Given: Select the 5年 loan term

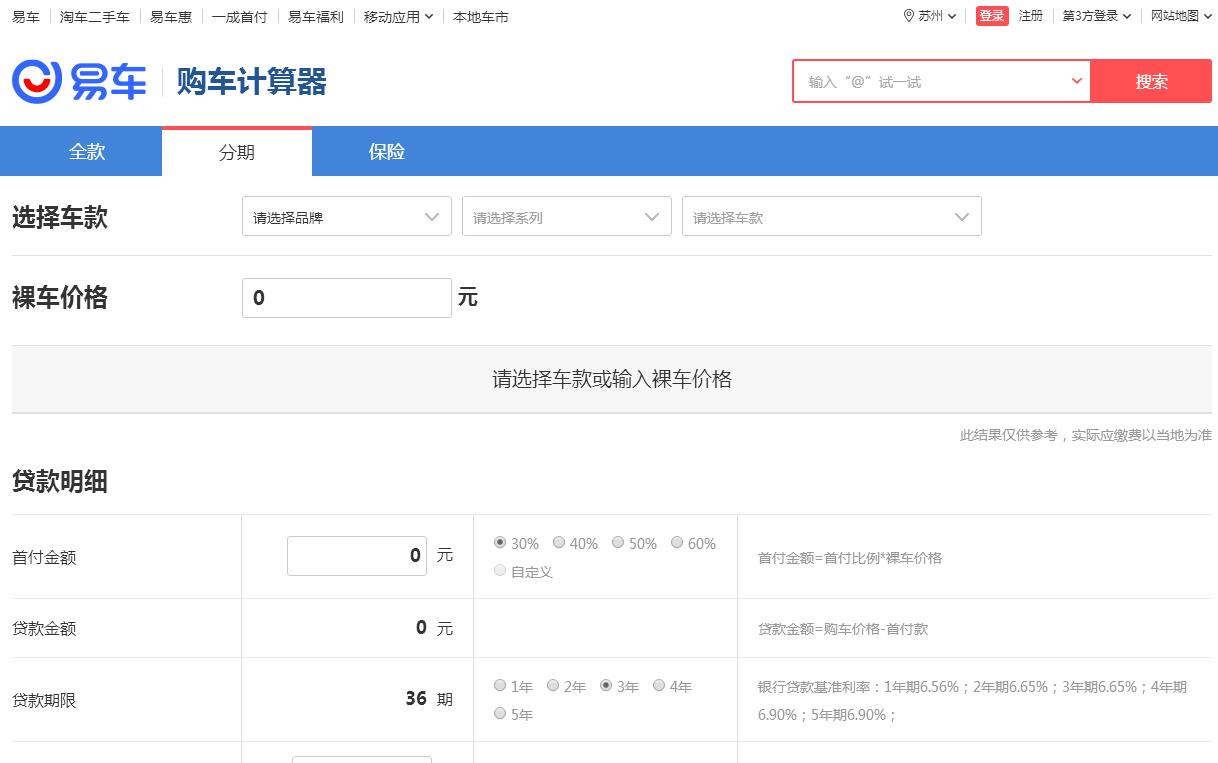Looking at the screenshot, I should pos(500,714).
